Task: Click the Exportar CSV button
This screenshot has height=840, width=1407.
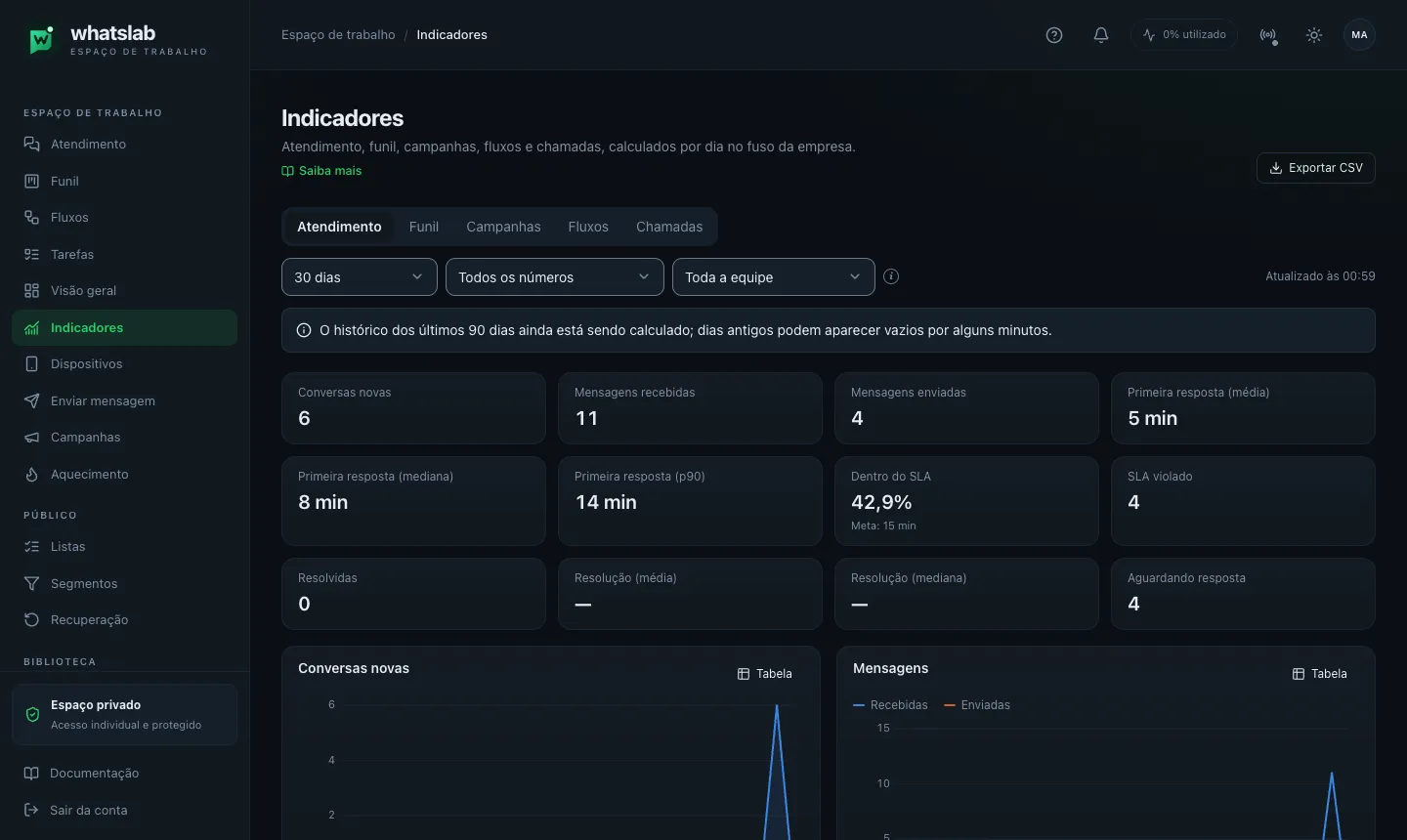Action: [x=1316, y=168]
